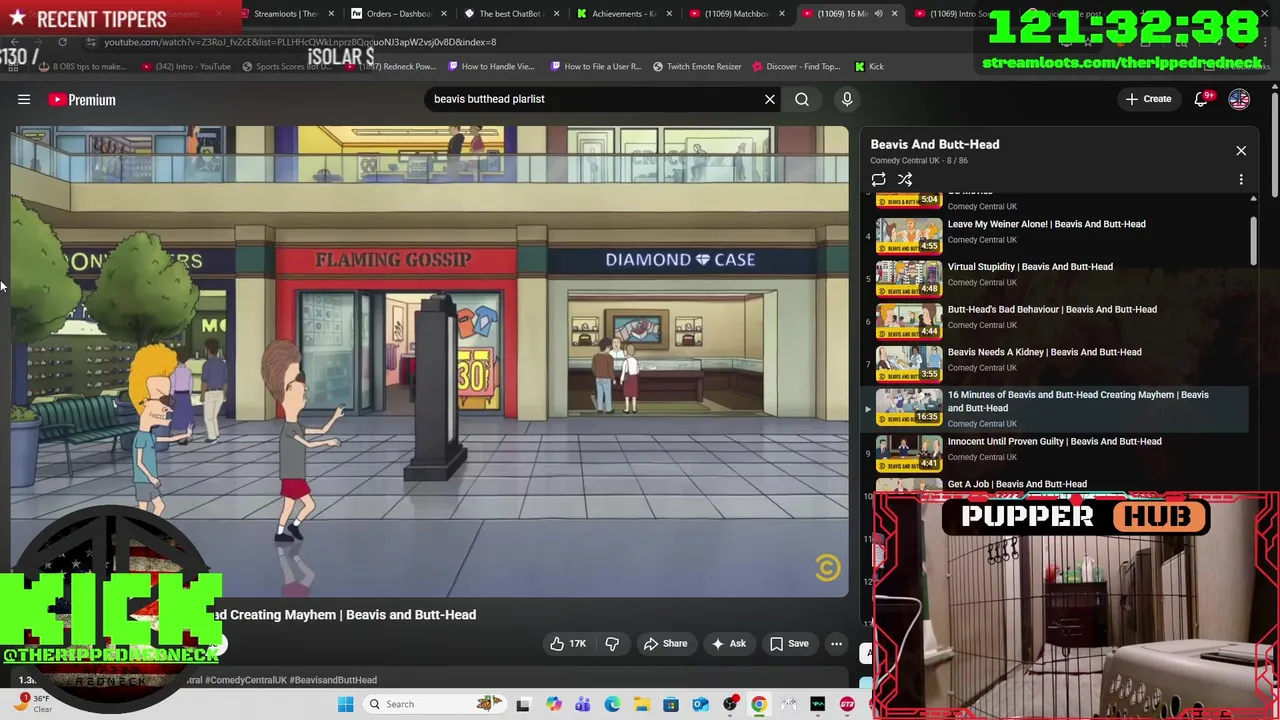Open Outlook from the taskbar
This screenshot has width=1280, height=720.
[x=700, y=704]
